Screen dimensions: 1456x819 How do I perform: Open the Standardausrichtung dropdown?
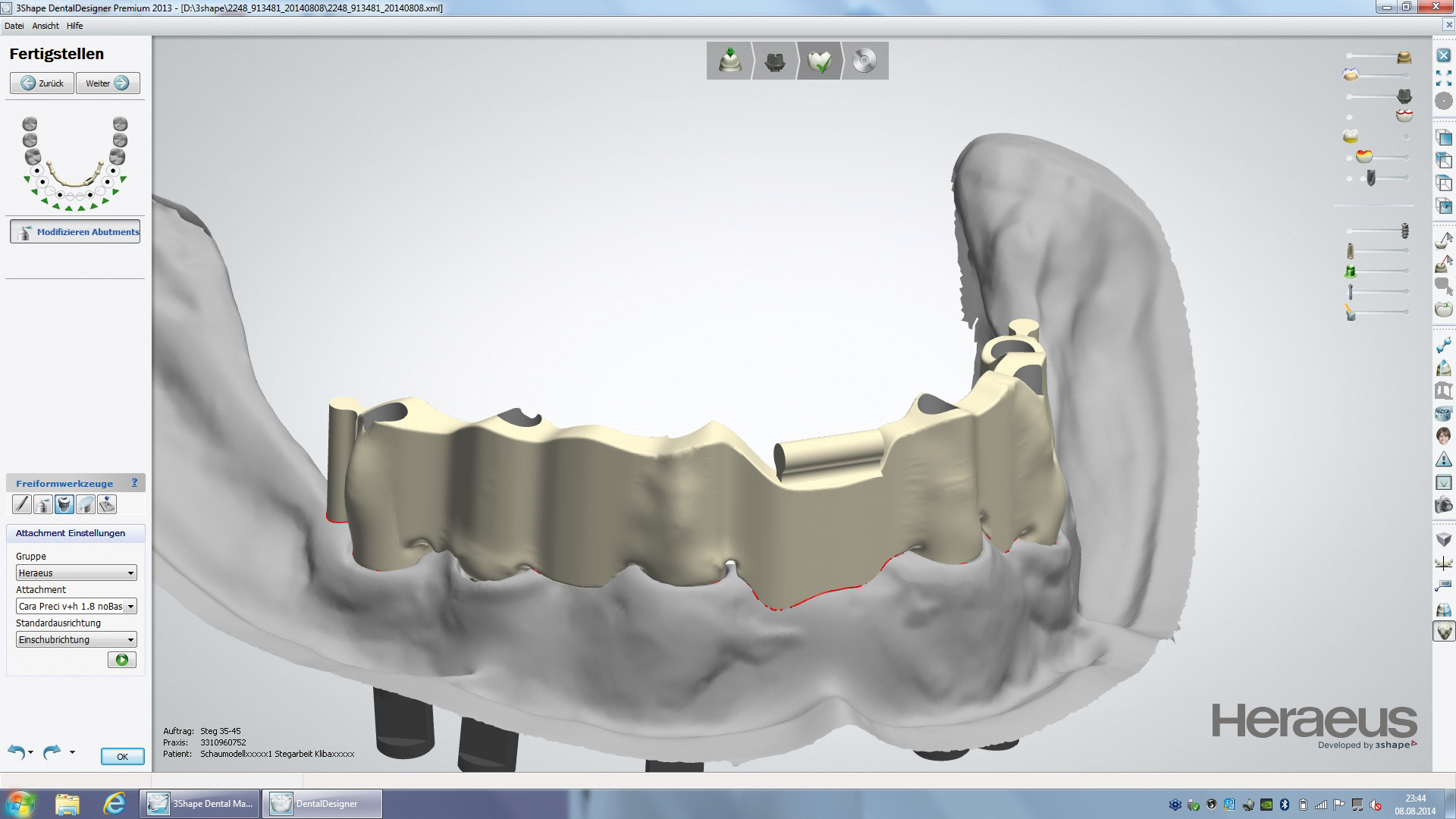[76, 640]
